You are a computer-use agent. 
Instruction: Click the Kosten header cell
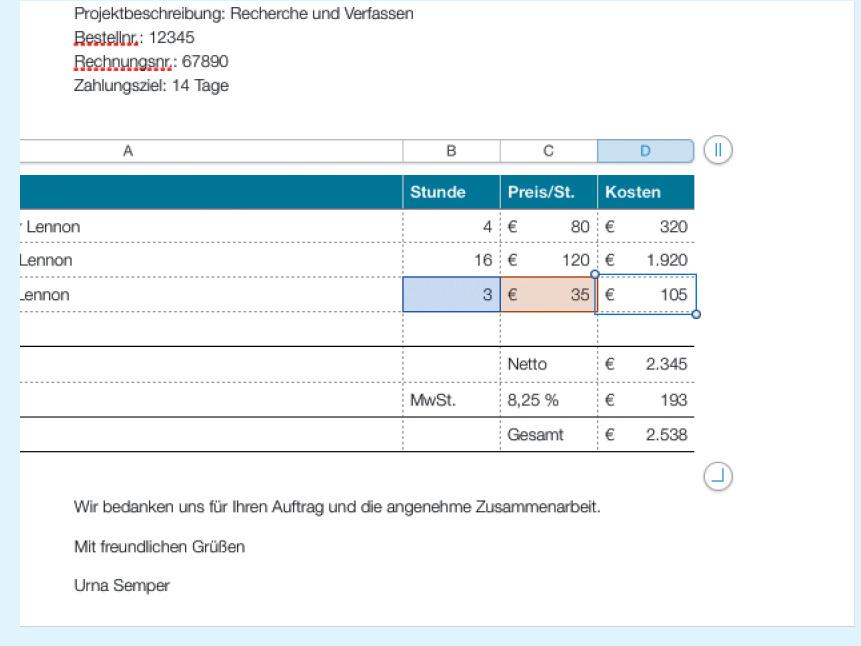646,192
